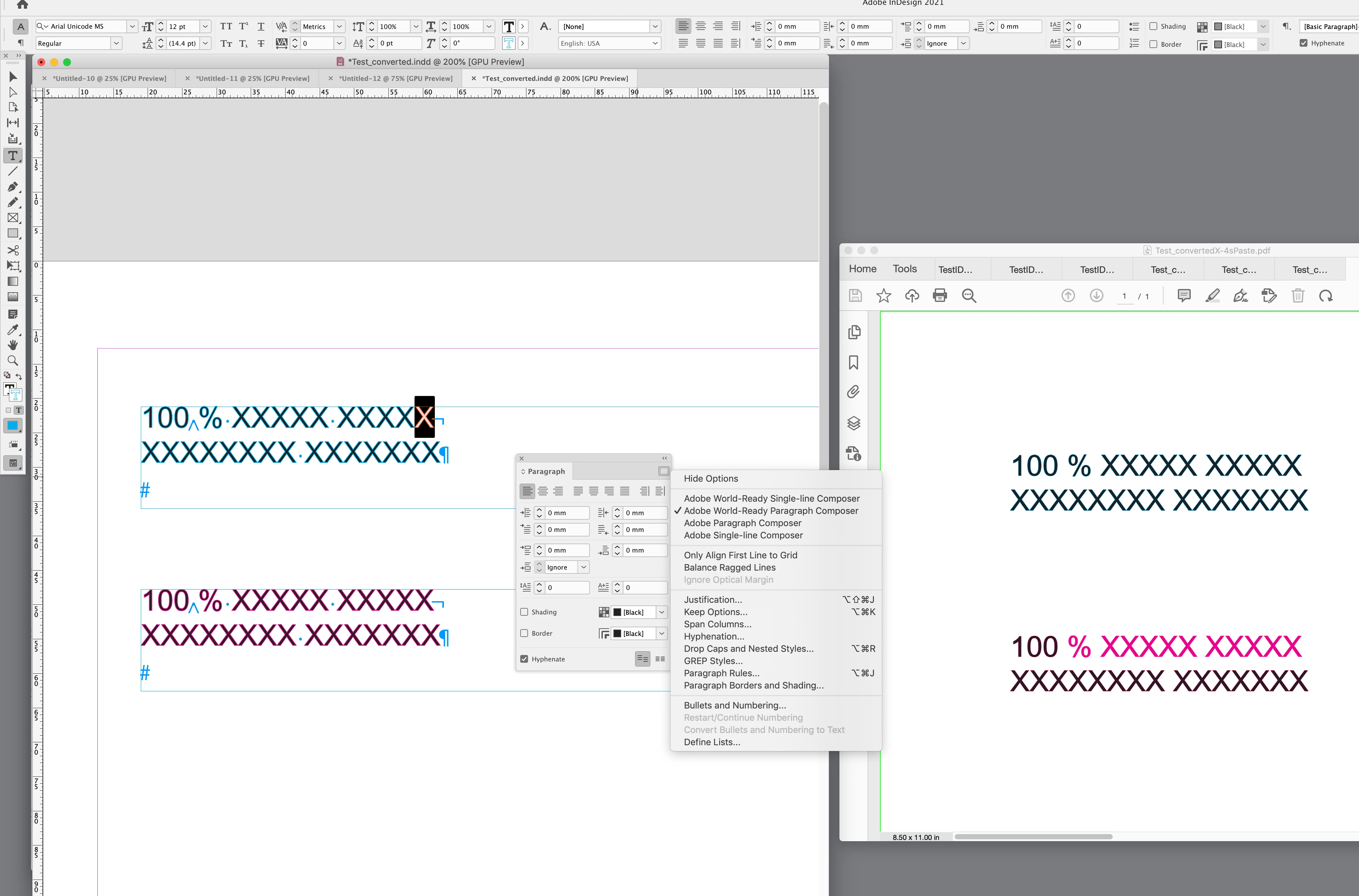
Task: Open Acrobat layers sidebar icon
Action: pos(854,423)
